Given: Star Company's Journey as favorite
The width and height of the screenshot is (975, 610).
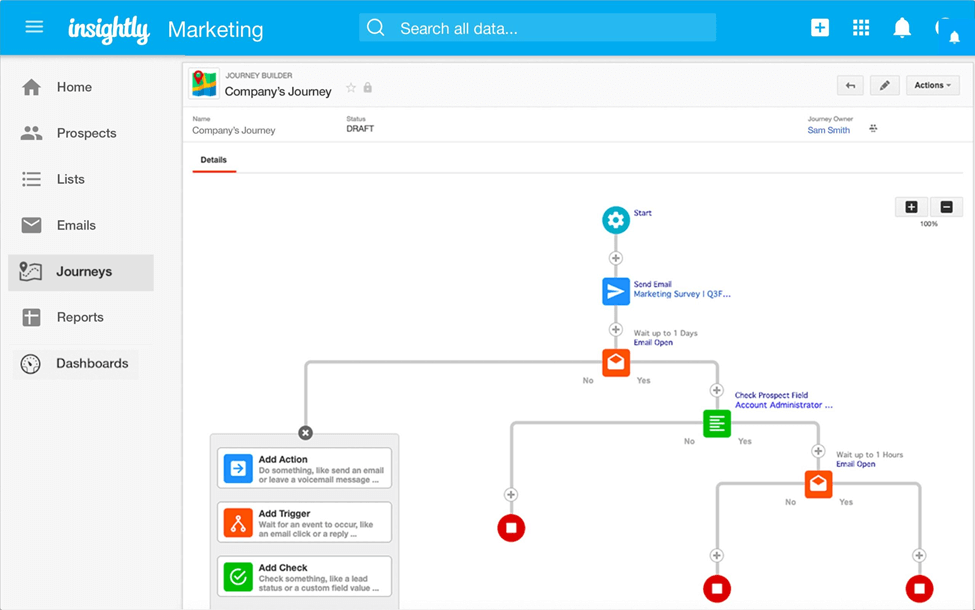Looking at the screenshot, I should click(x=351, y=88).
